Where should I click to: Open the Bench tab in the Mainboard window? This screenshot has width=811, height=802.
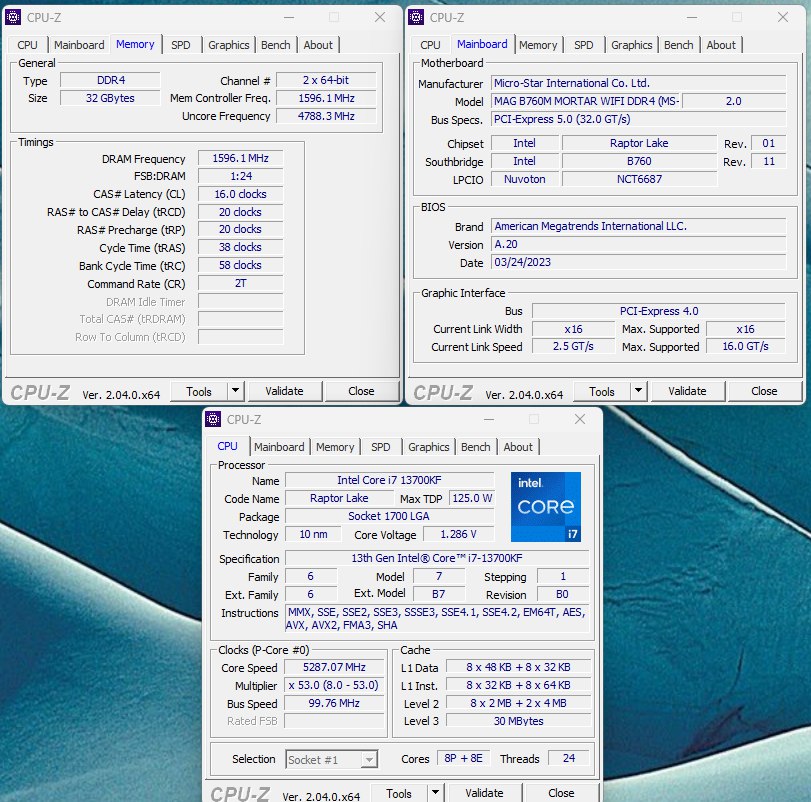[x=679, y=45]
